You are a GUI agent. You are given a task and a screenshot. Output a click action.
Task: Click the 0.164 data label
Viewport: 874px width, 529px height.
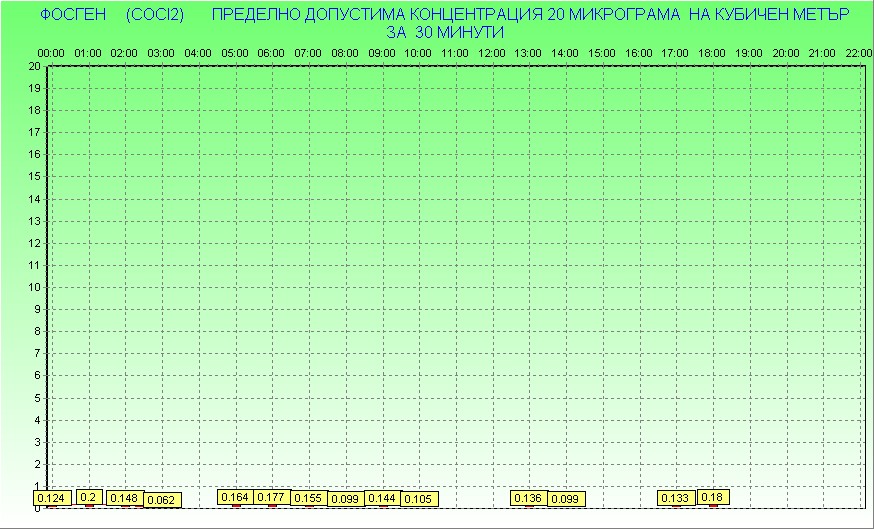[235, 497]
